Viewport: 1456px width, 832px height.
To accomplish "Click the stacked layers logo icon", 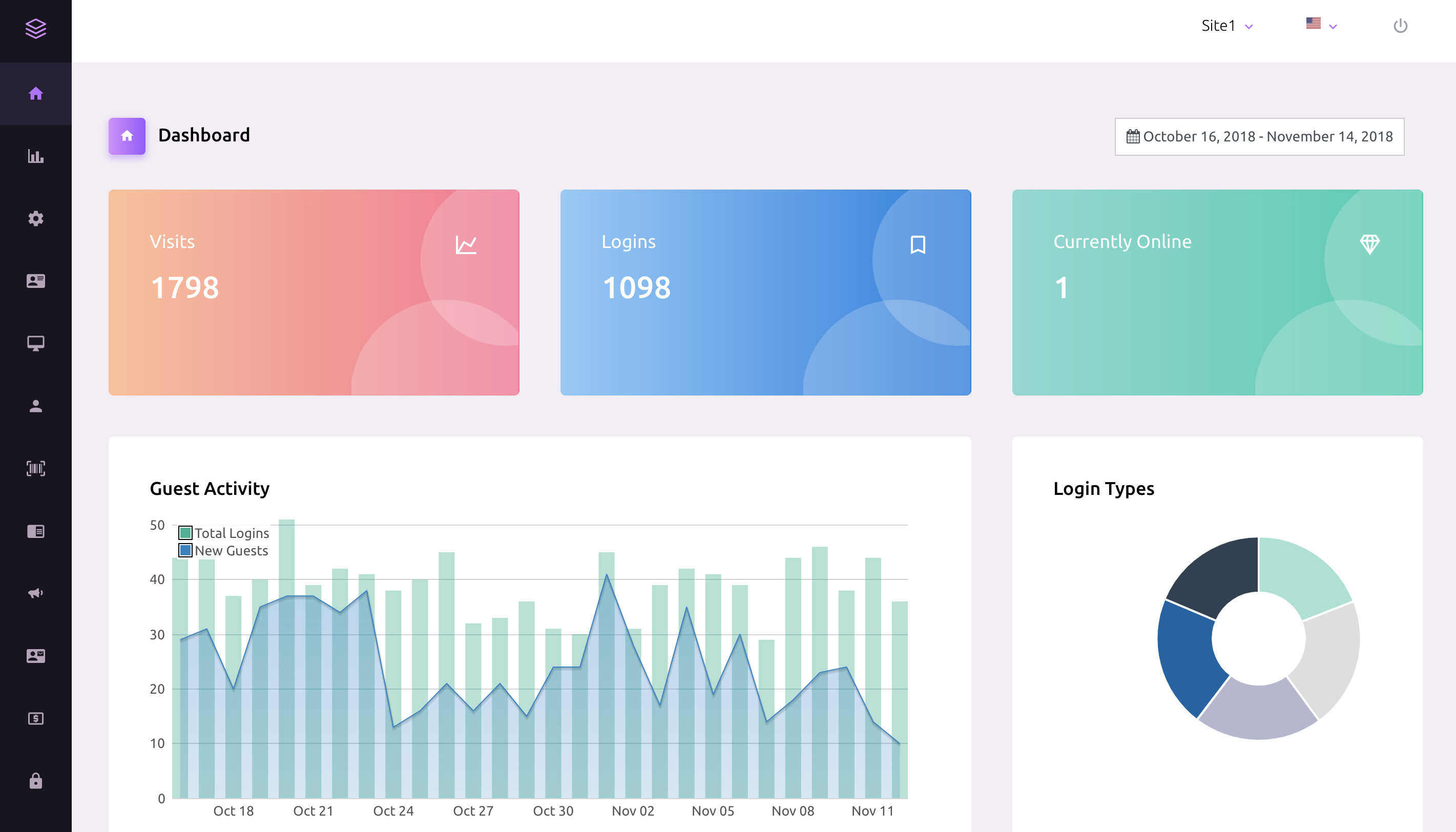I will 35,29.
